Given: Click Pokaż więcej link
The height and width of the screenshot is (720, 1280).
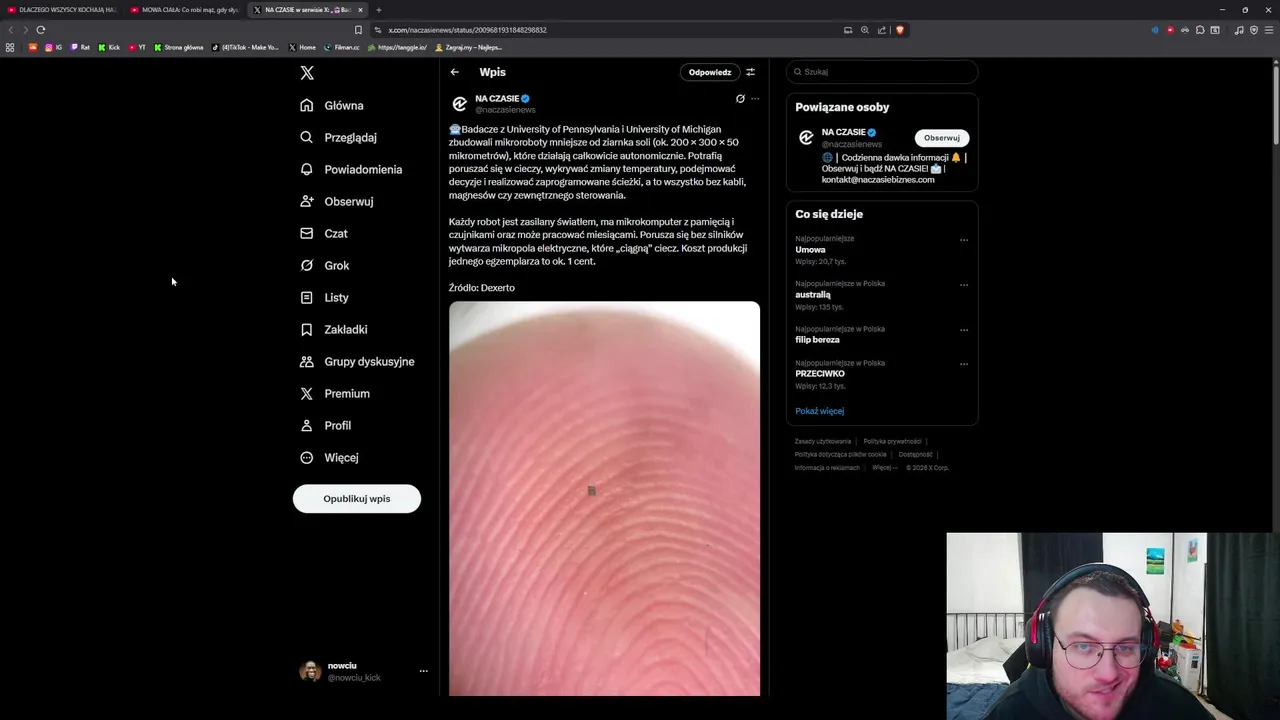Looking at the screenshot, I should coord(819,411).
